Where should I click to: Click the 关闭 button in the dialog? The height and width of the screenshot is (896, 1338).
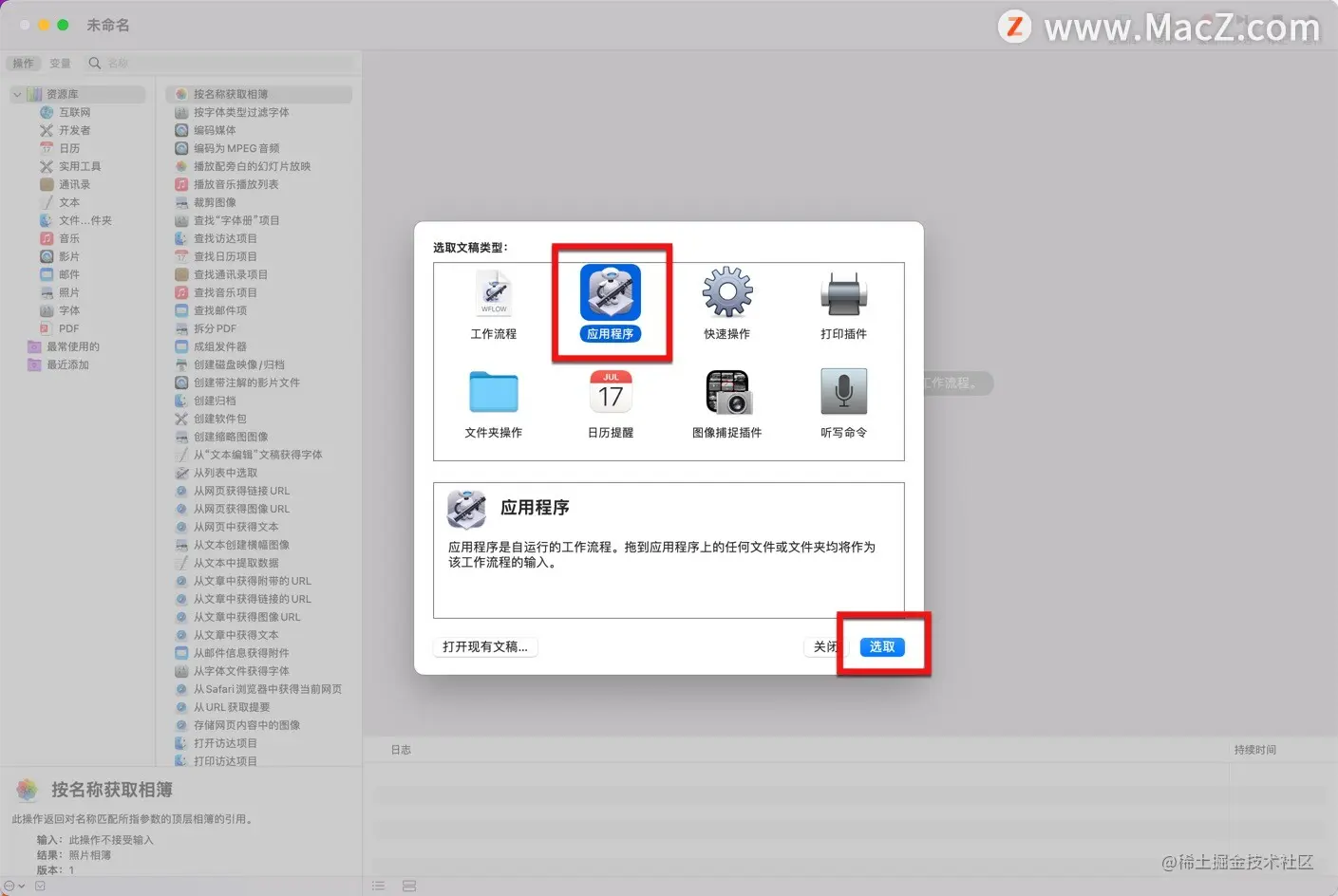(x=824, y=646)
